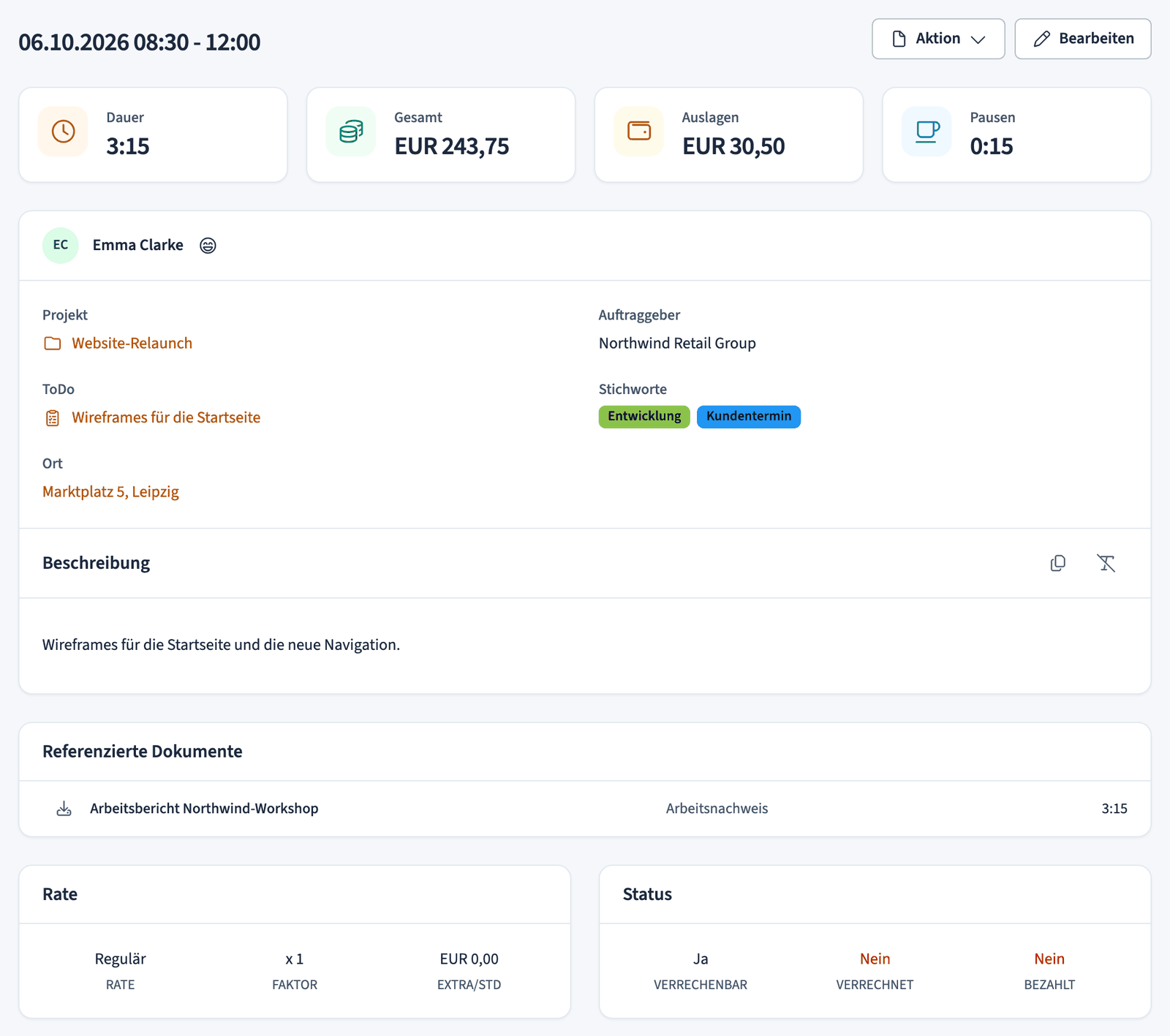1170x1036 pixels.
Task: Click Nein above Bezahlt status
Action: tap(1049, 959)
